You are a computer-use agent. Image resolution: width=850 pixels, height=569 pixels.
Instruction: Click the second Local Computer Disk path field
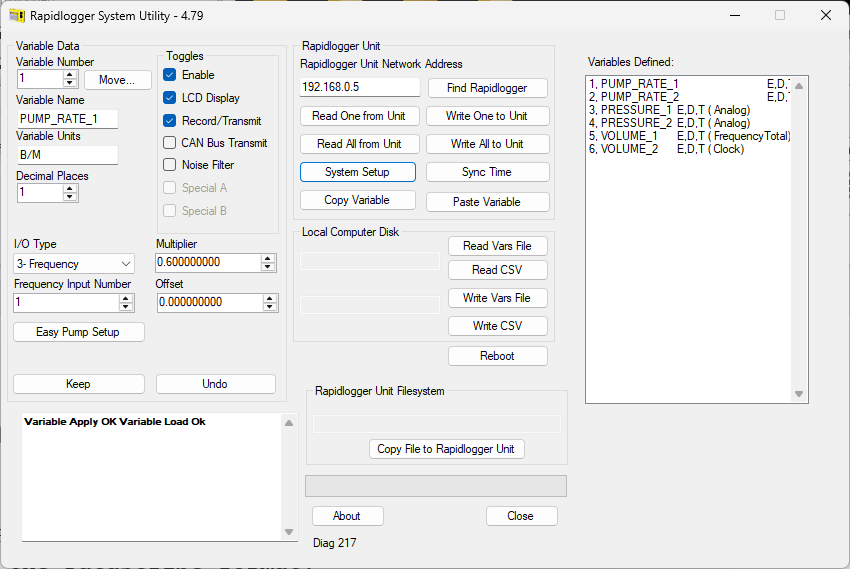[x=370, y=305]
